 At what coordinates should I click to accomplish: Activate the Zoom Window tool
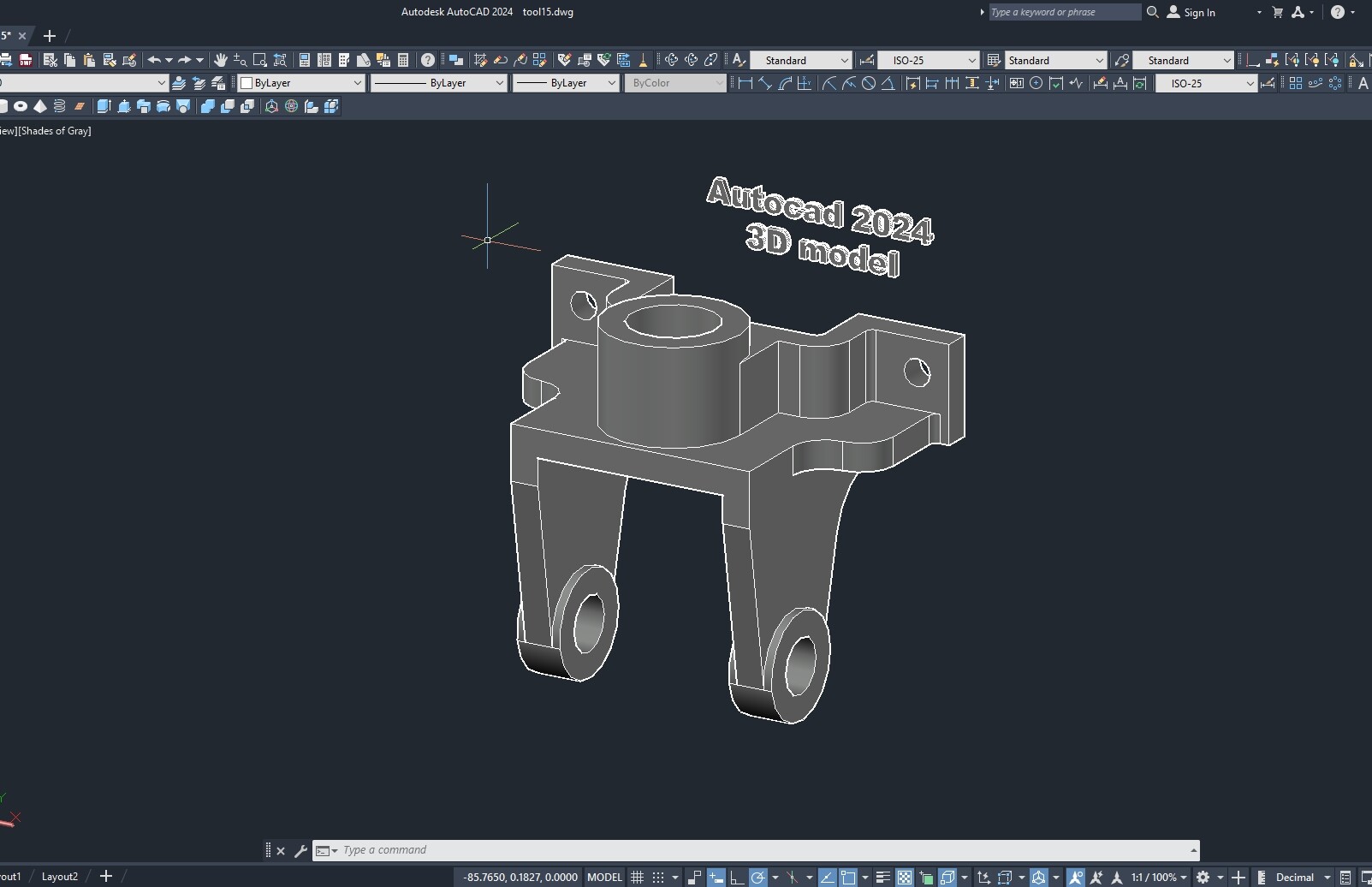[x=259, y=60]
